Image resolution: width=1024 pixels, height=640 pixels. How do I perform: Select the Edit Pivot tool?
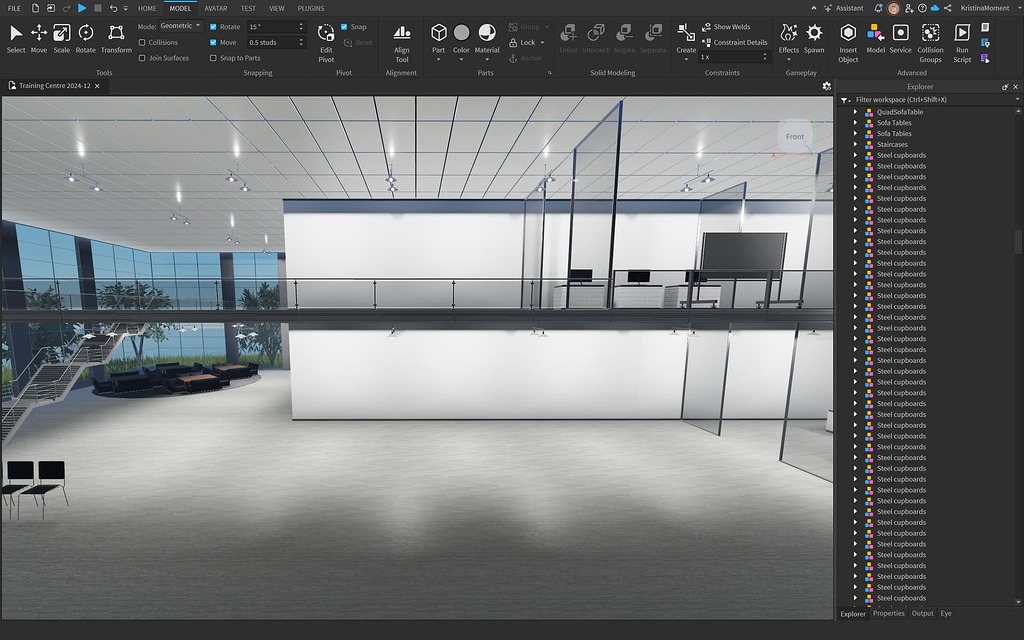tap(326, 40)
